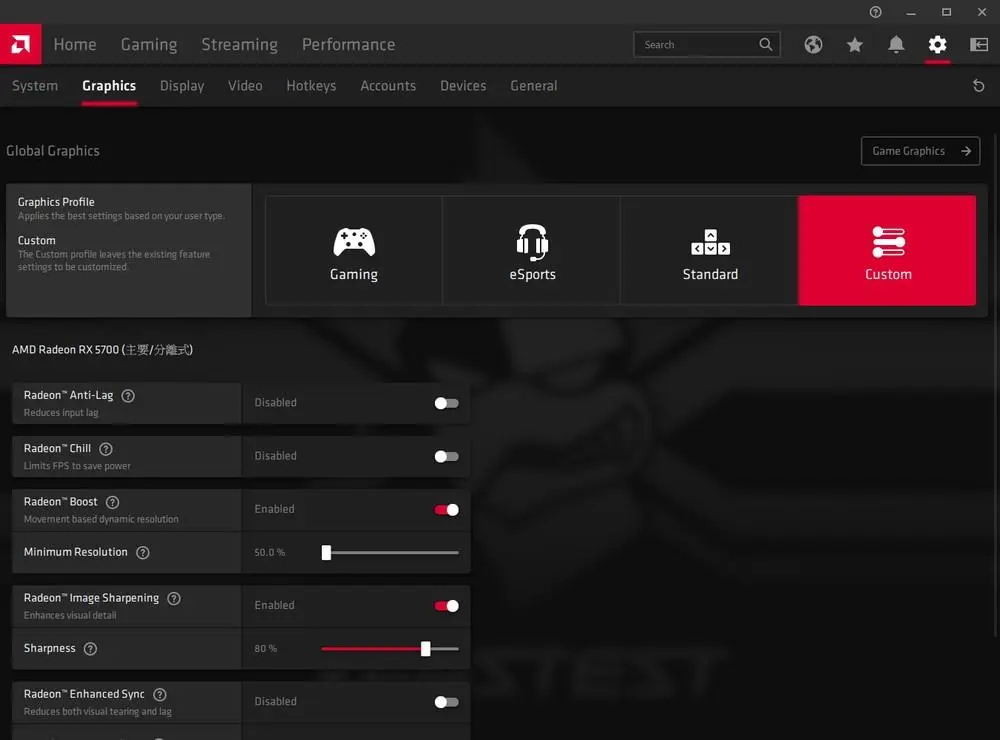Open the Performance tab
The image size is (1000, 740).
pyautogui.click(x=348, y=45)
